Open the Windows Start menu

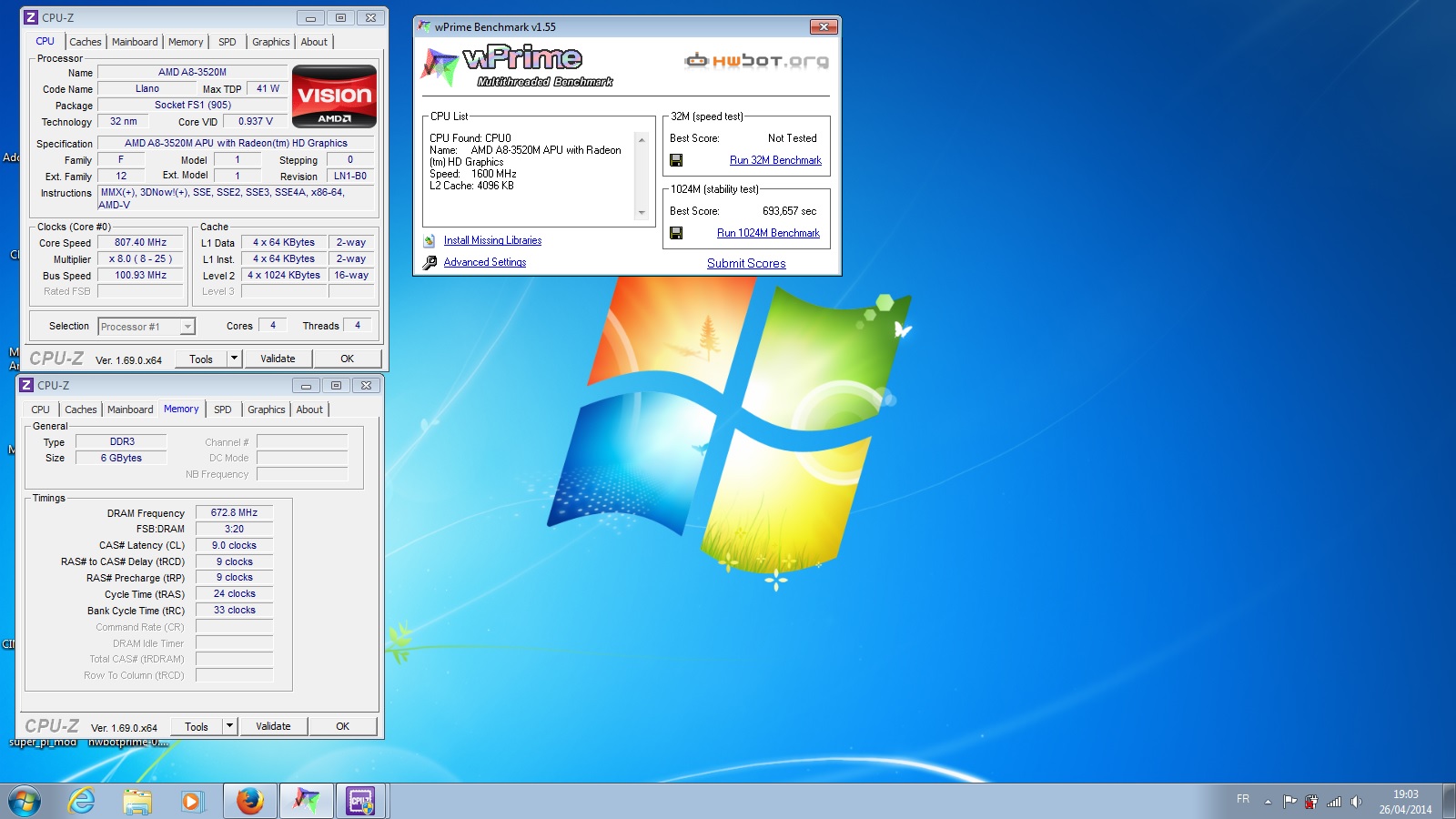point(25,802)
